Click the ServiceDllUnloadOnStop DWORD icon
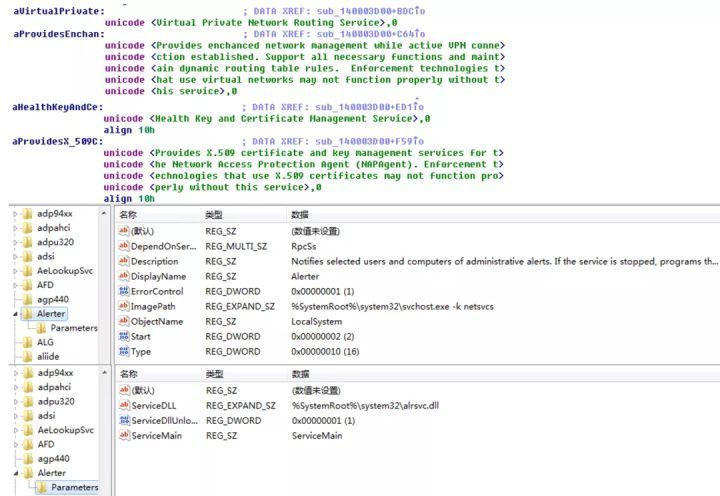This screenshot has width=720, height=496. [124, 421]
